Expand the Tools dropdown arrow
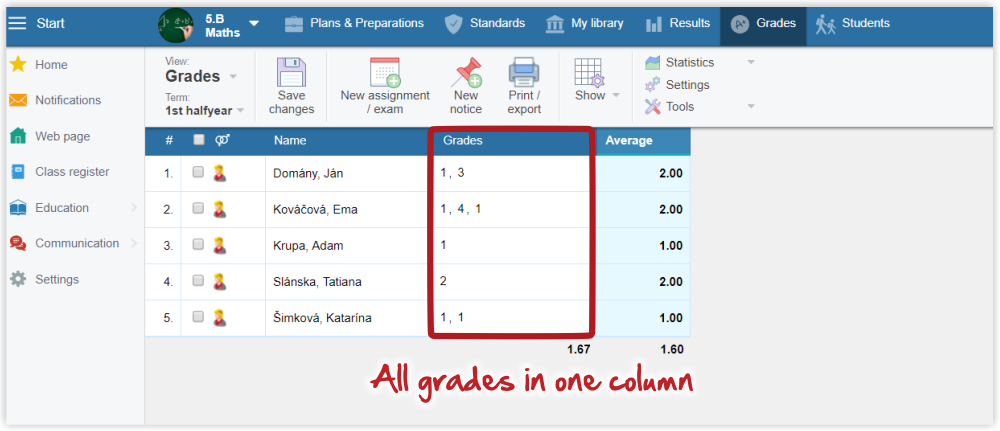 coord(751,106)
